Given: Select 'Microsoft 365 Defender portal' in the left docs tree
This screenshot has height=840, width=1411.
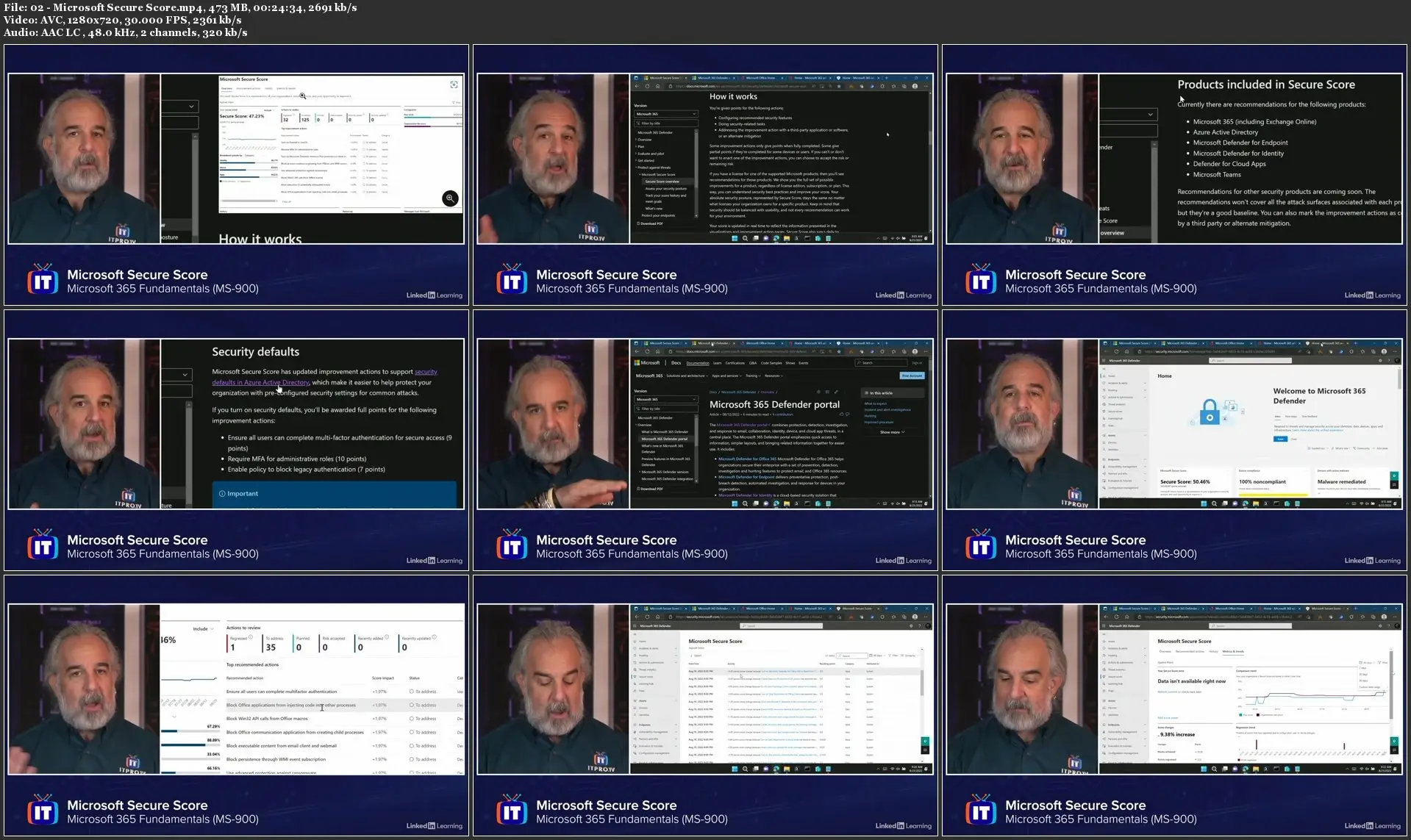Looking at the screenshot, I should point(664,439).
